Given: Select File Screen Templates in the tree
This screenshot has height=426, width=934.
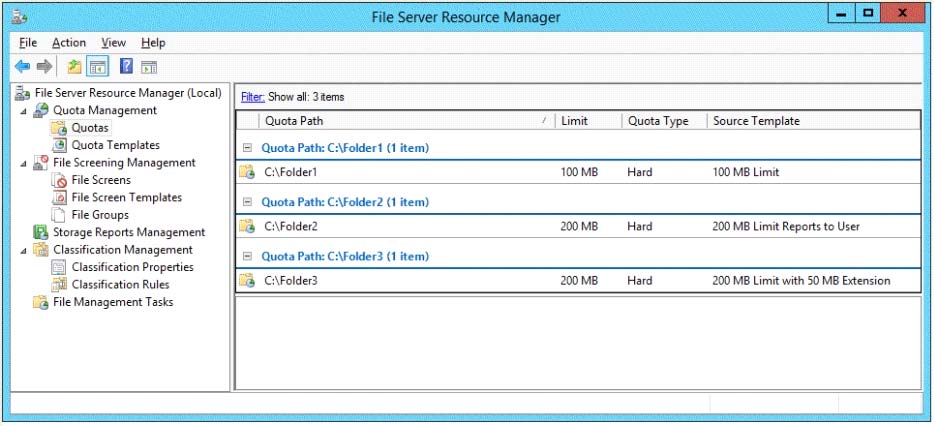Looking at the screenshot, I should (126, 197).
